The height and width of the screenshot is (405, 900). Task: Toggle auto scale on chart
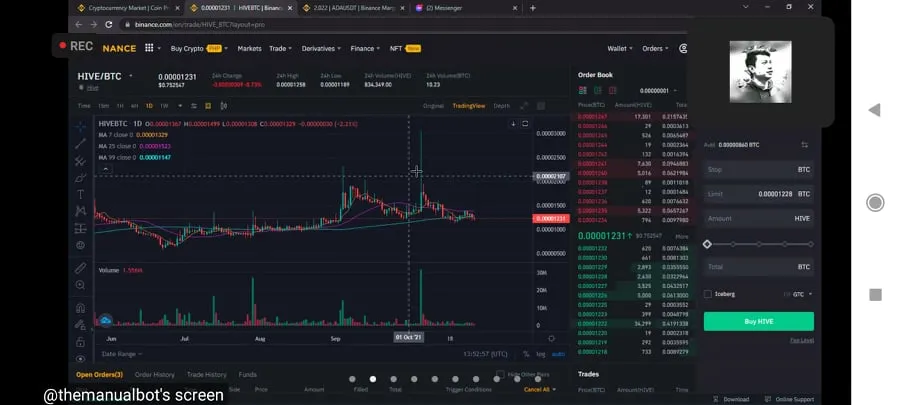pos(558,354)
